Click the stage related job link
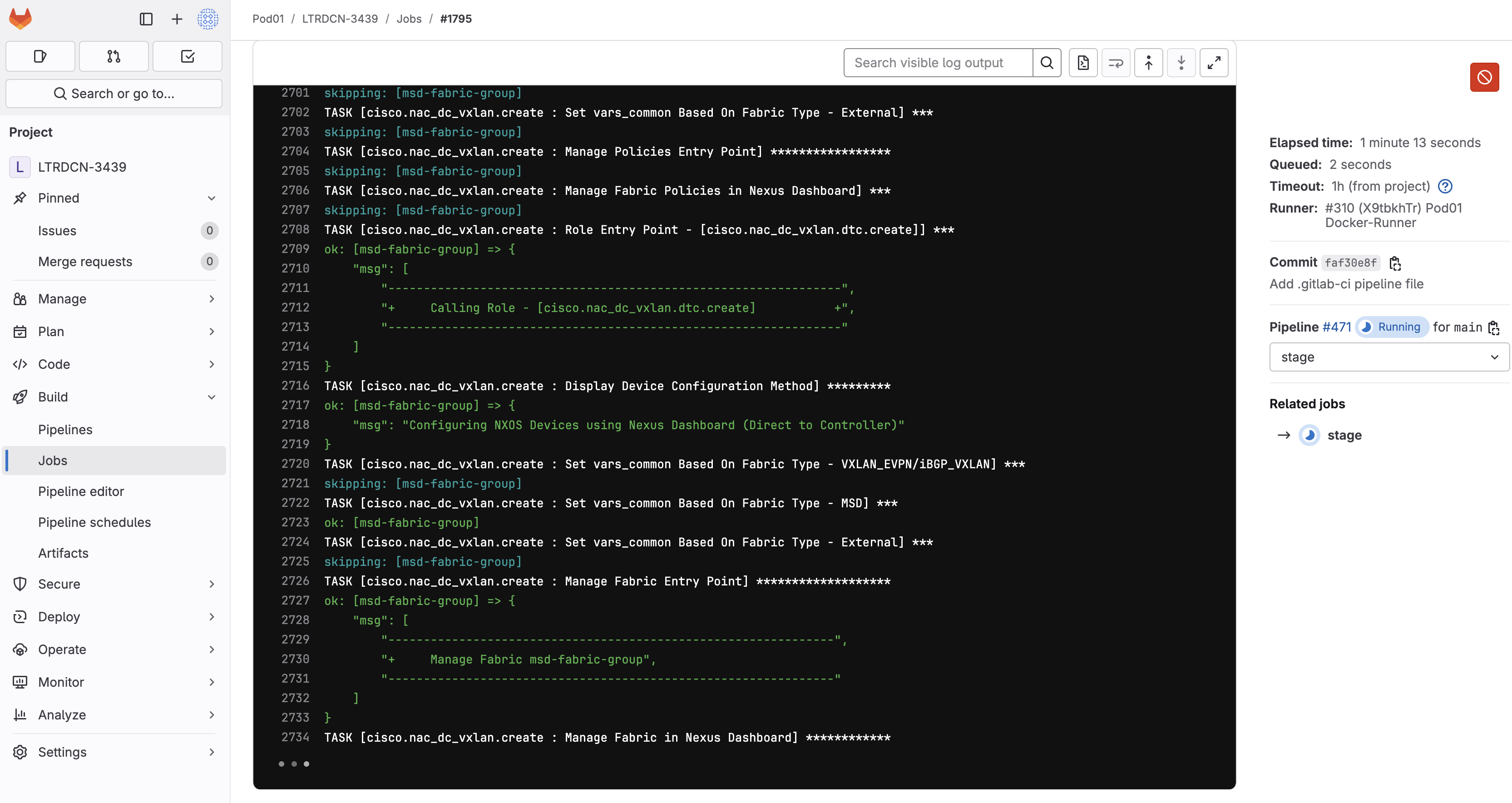Image resolution: width=1512 pixels, height=803 pixels. coord(1344,436)
